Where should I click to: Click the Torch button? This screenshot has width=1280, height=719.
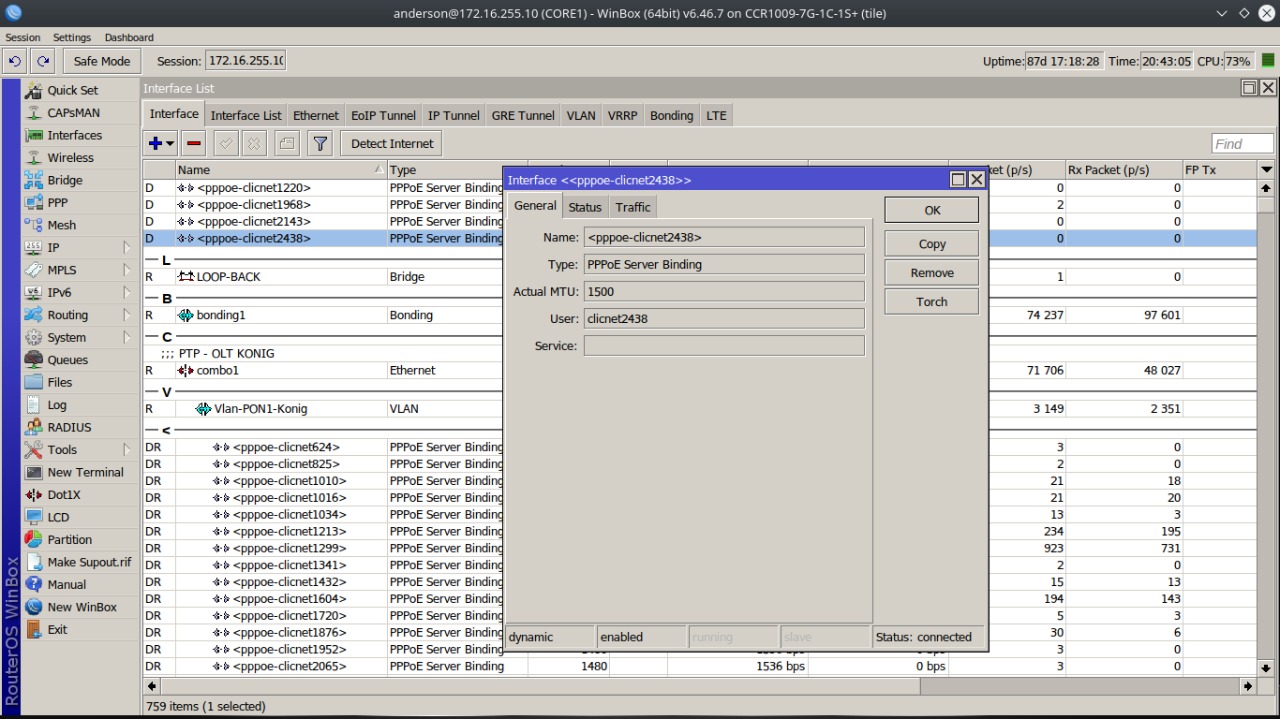pos(931,302)
